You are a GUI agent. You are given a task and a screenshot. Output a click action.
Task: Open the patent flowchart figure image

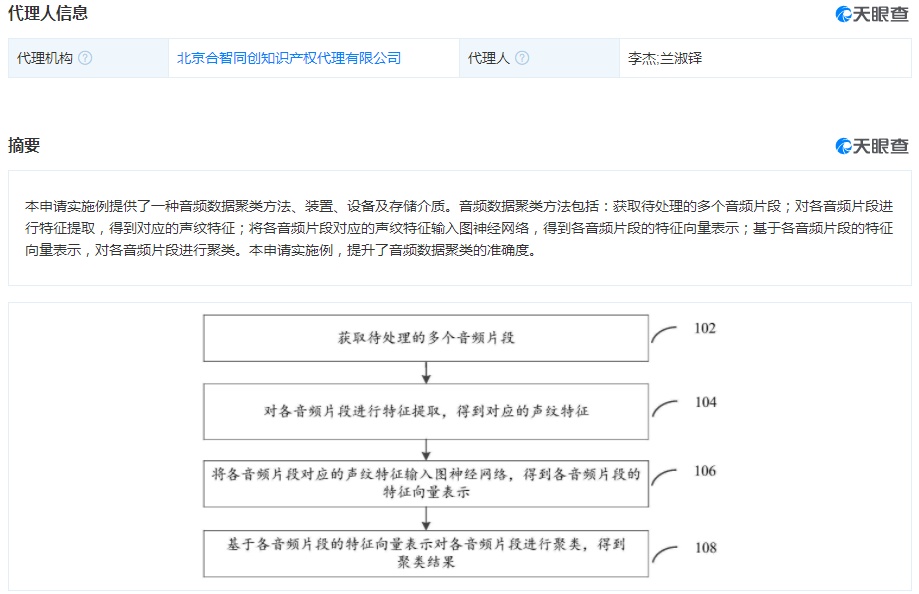tap(460, 446)
